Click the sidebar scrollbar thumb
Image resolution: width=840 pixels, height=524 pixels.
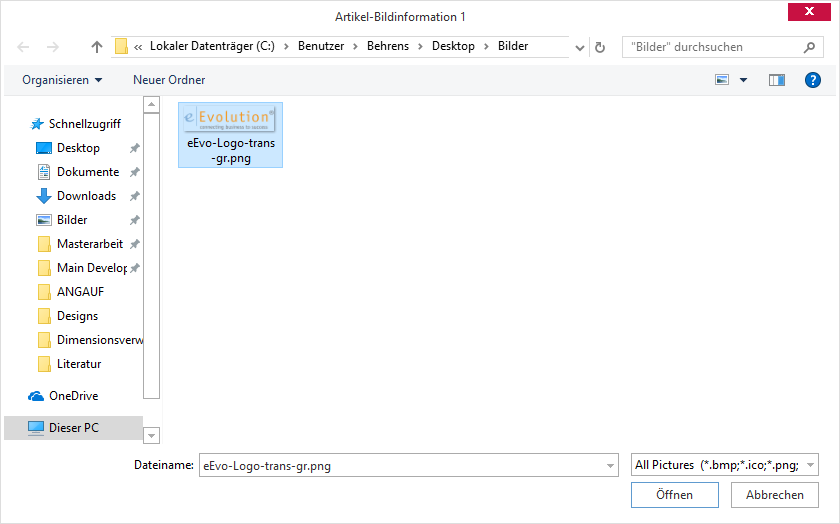152,256
